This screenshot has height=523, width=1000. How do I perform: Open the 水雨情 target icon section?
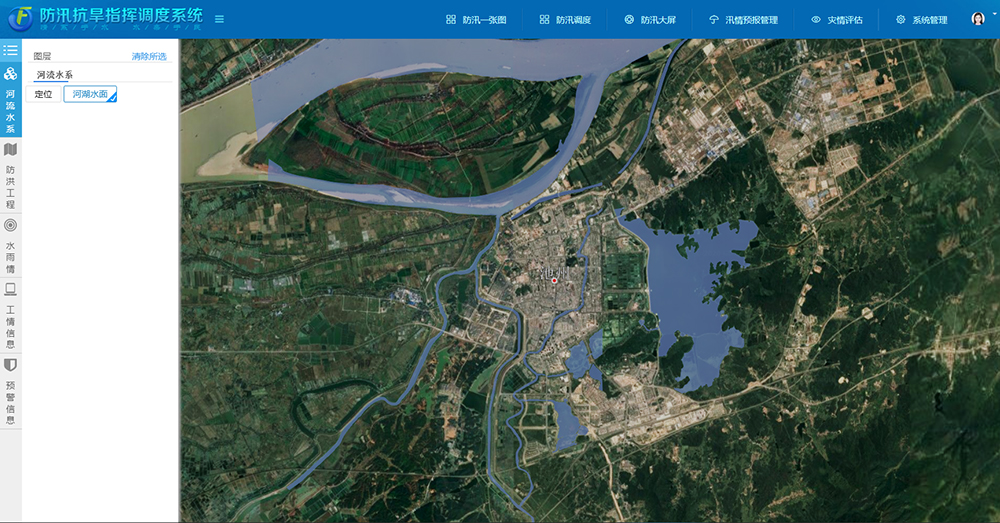coord(10,247)
